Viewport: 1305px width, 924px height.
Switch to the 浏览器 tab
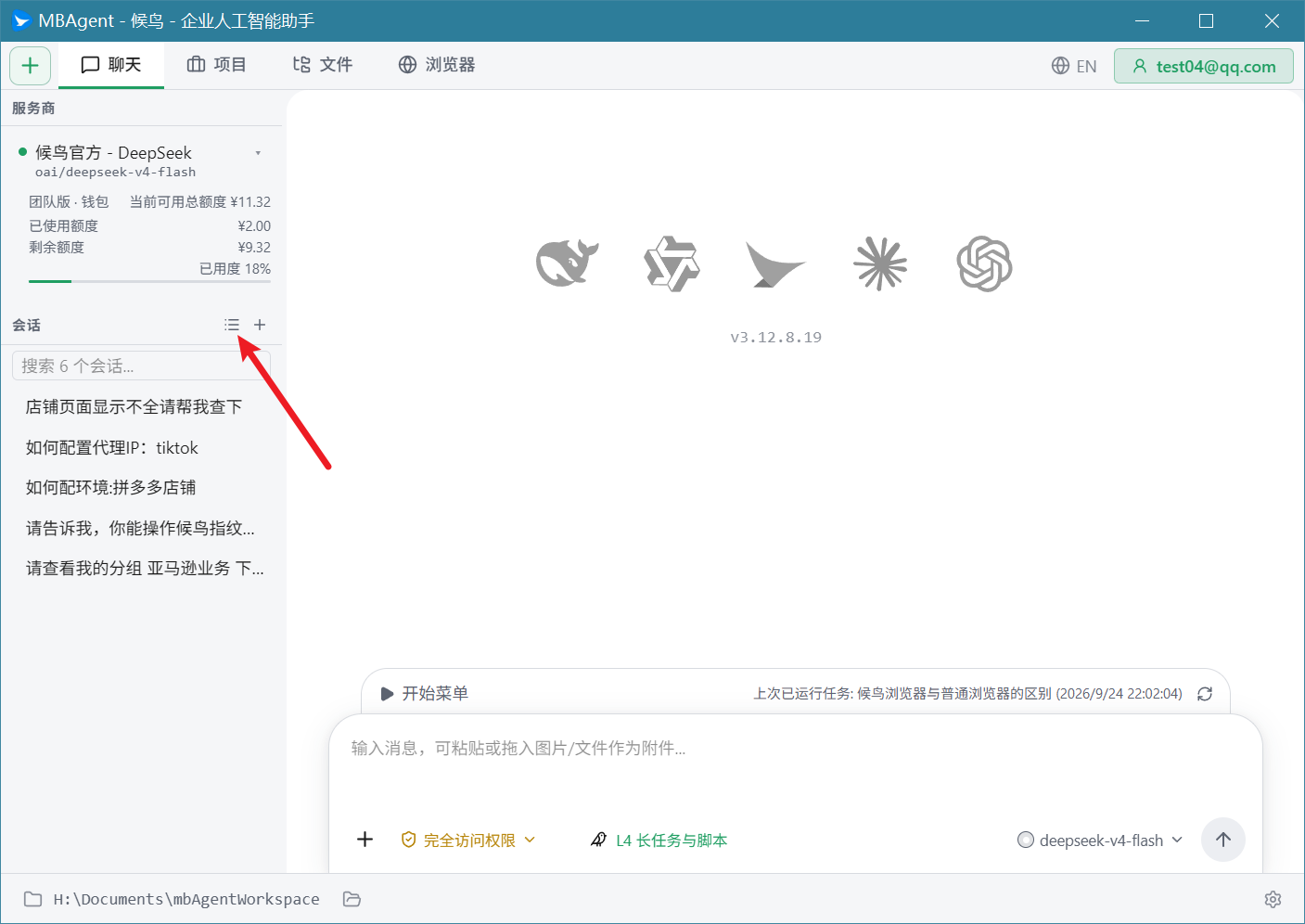(437, 65)
